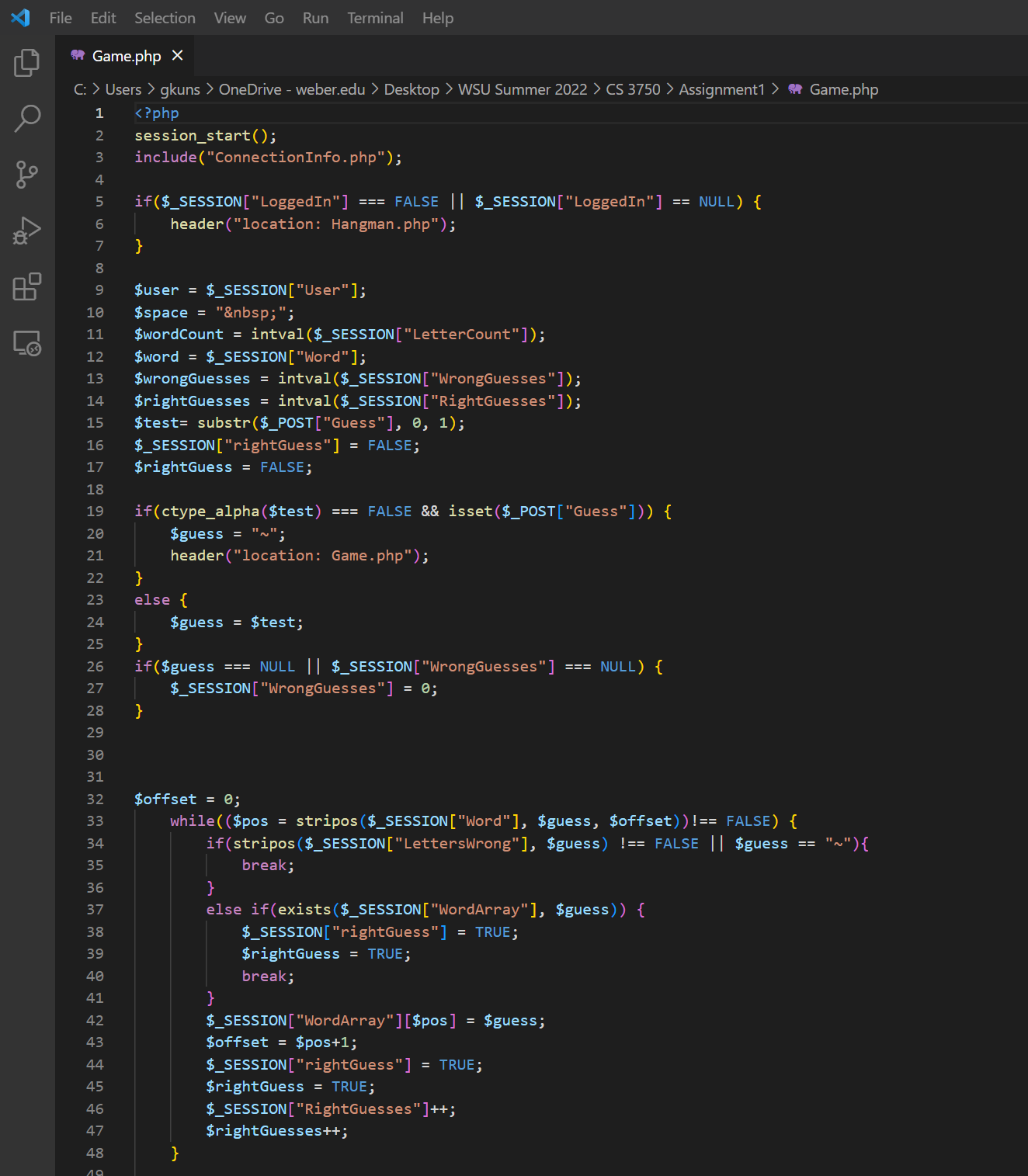Close the Game.php editor tab
This screenshot has width=1028, height=1176.
pos(178,55)
